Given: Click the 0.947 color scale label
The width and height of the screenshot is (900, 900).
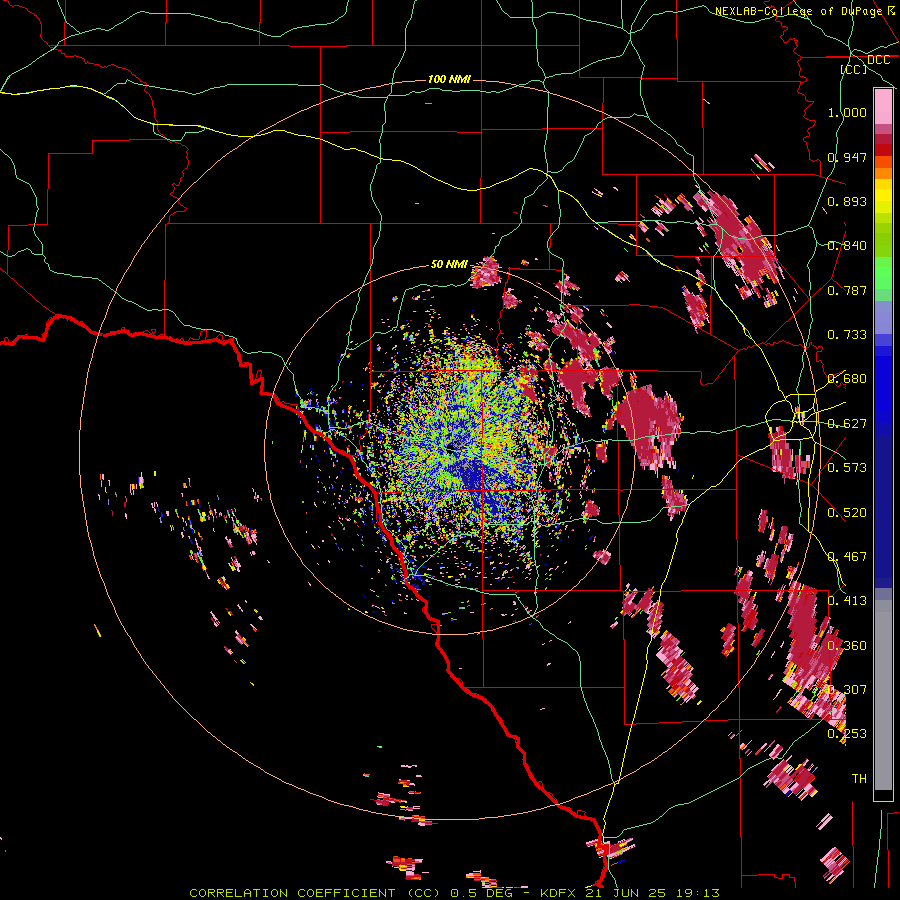Looking at the screenshot, I should (x=847, y=157).
